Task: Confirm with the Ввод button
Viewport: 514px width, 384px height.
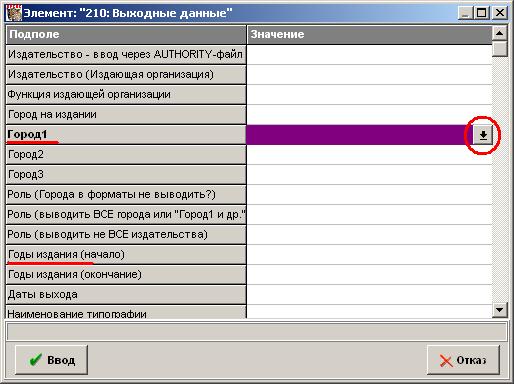Action: pyautogui.click(x=52, y=360)
